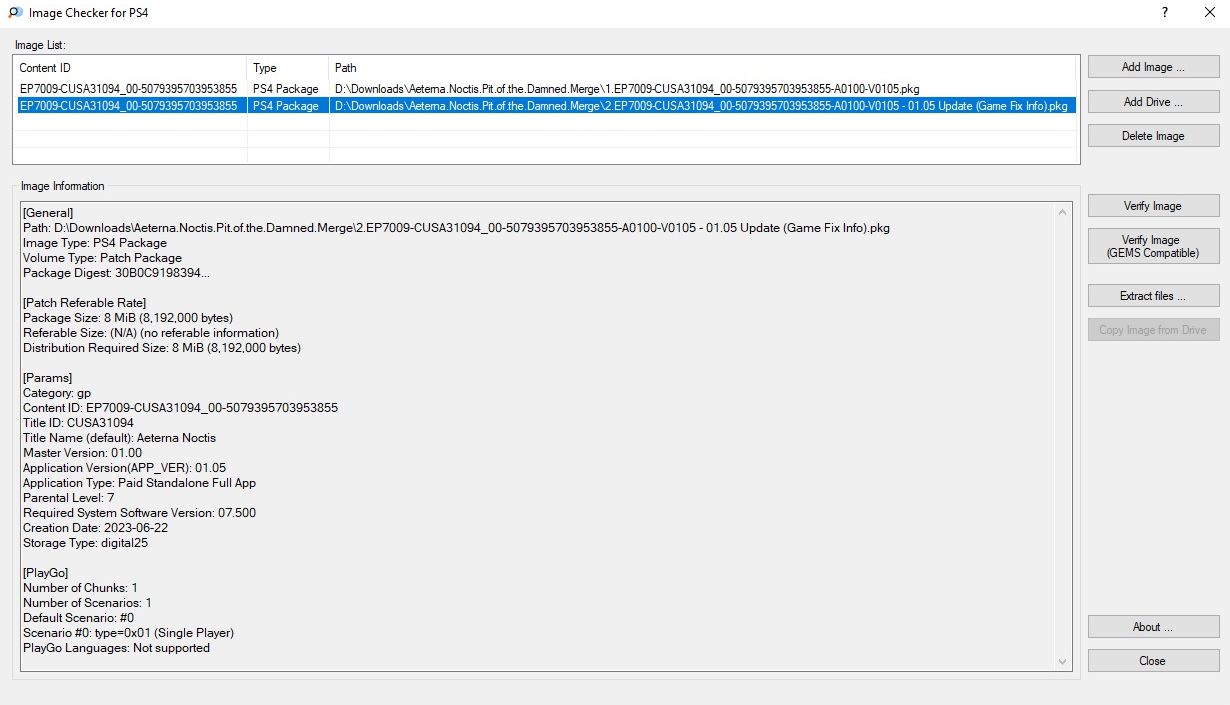Start verification with Verify Image button

pyautogui.click(x=1153, y=206)
